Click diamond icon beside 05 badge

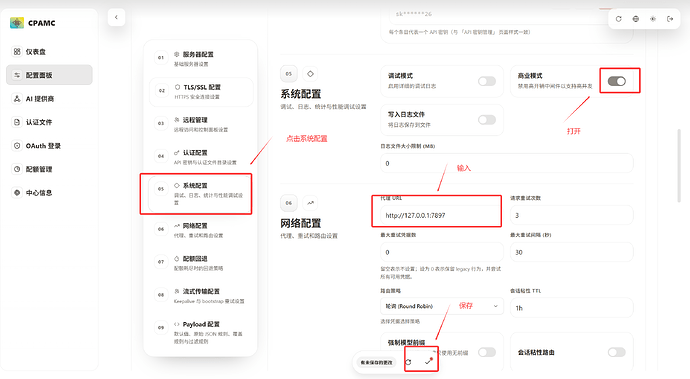tap(310, 74)
